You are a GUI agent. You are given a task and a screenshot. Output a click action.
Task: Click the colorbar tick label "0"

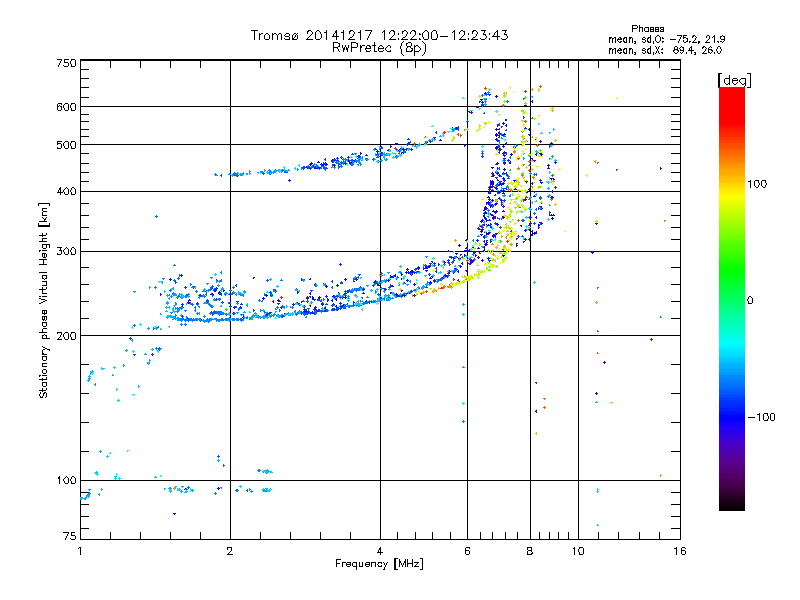click(750, 301)
